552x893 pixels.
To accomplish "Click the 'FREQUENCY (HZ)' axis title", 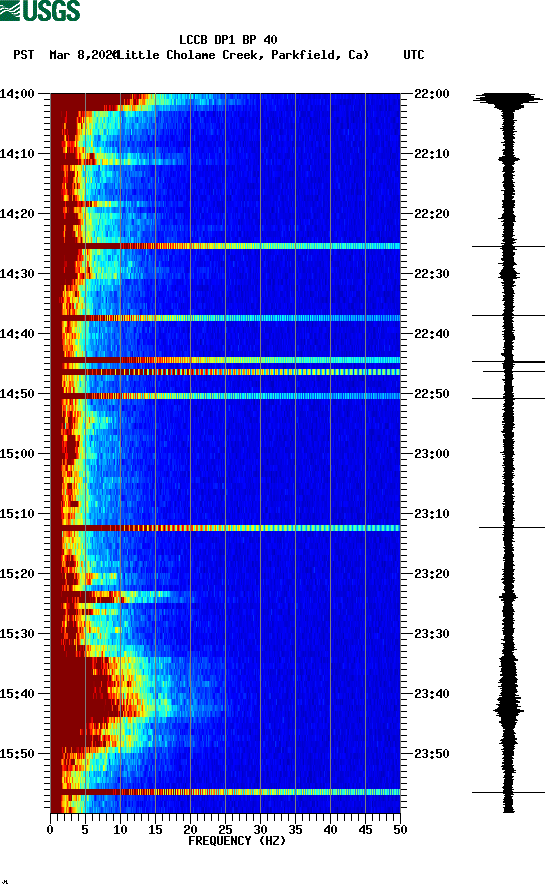I will click(237, 841).
